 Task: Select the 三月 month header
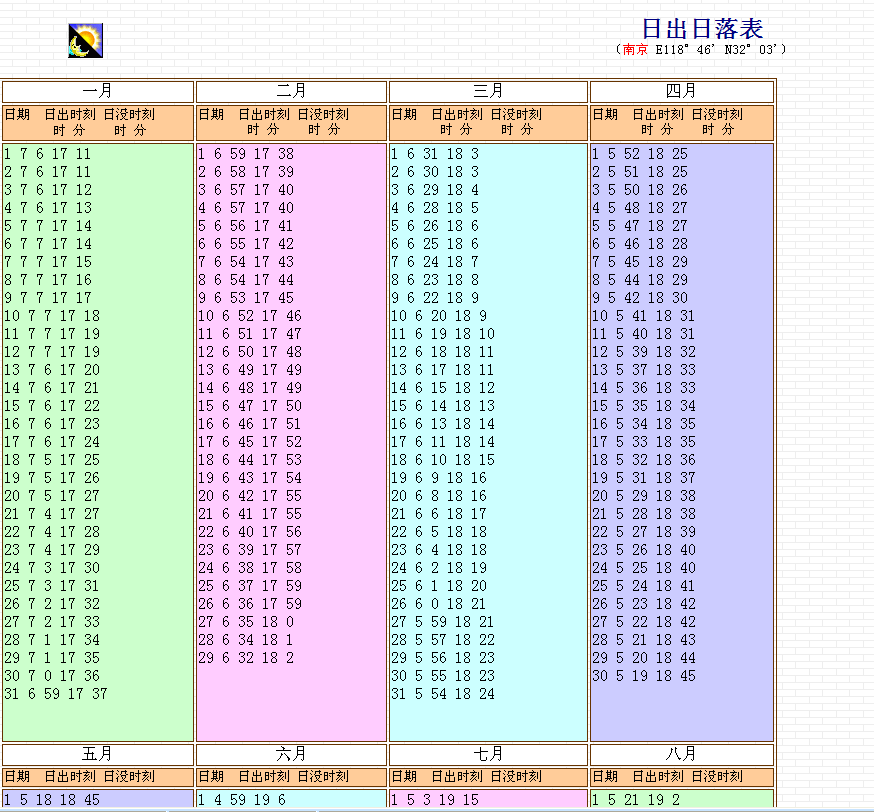tap(488, 91)
